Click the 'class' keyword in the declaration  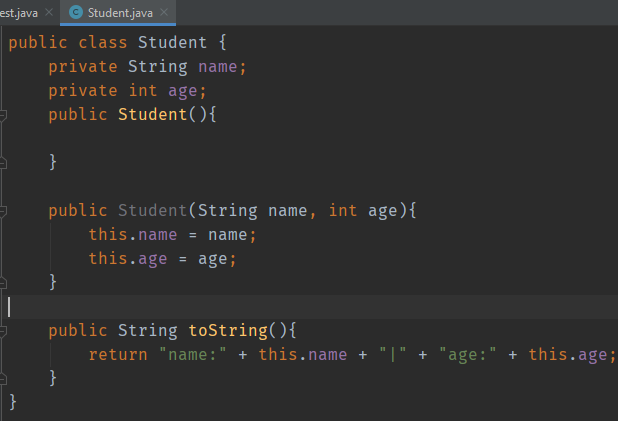tap(102, 43)
